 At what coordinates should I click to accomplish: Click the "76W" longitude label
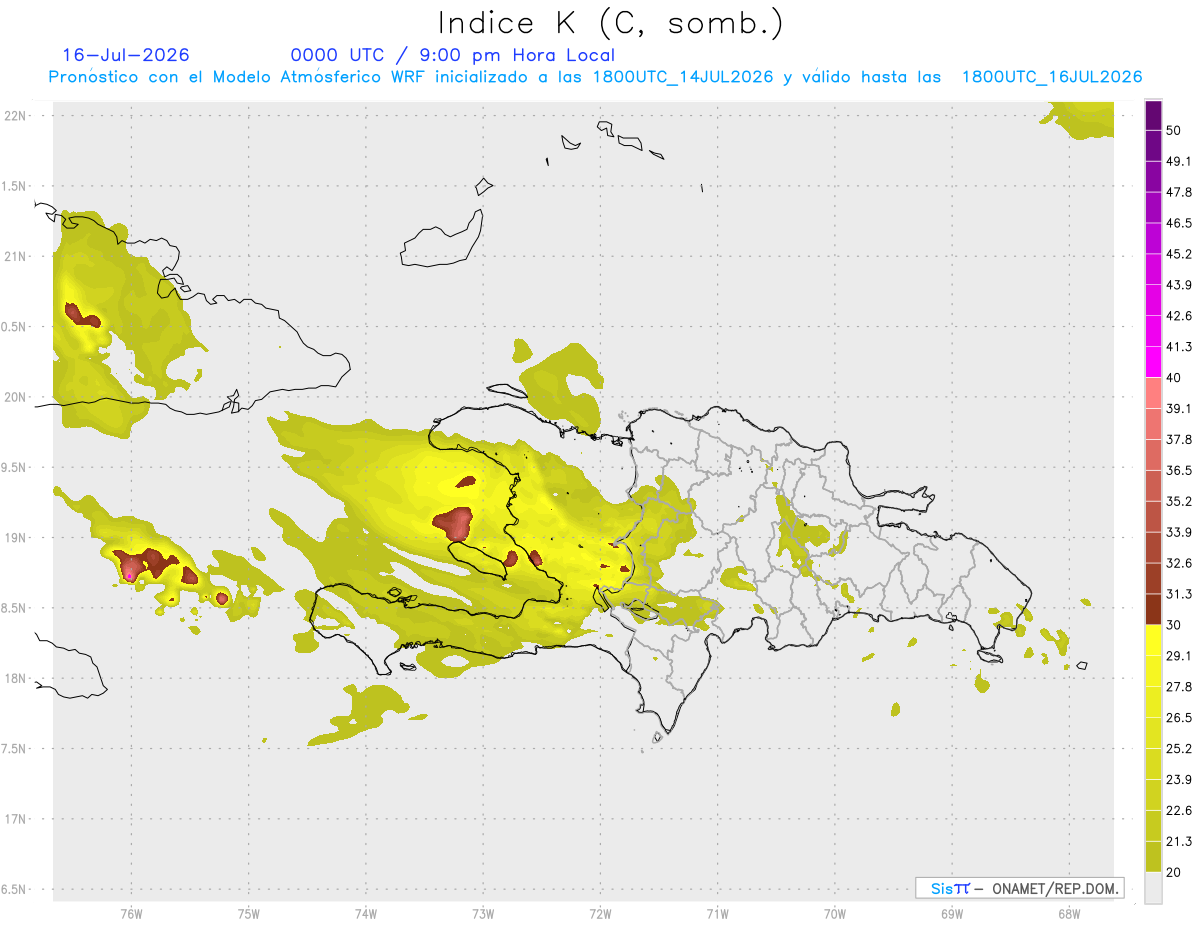[x=131, y=913]
